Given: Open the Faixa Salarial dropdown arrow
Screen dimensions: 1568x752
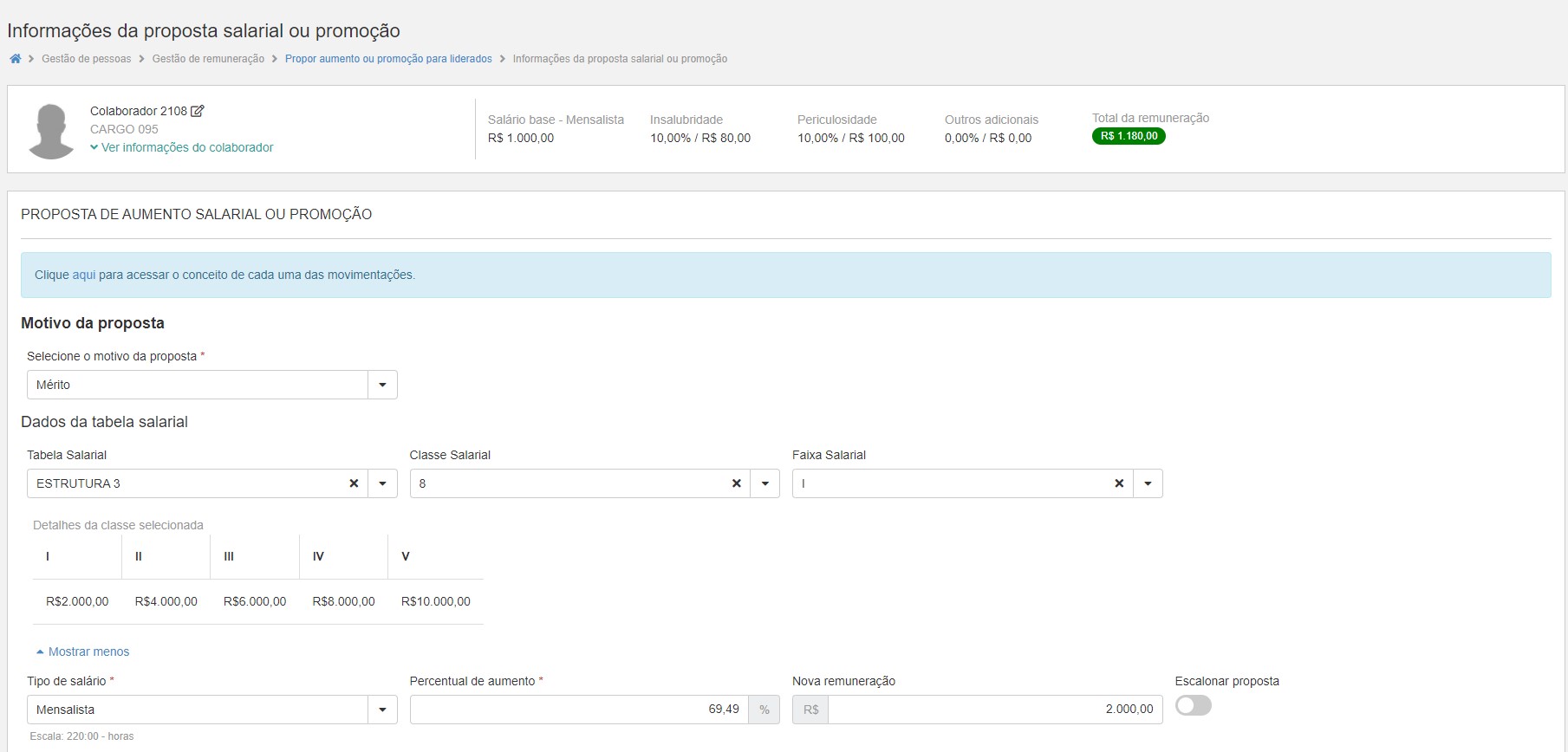Looking at the screenshot, I should [x=1148, y=483].
